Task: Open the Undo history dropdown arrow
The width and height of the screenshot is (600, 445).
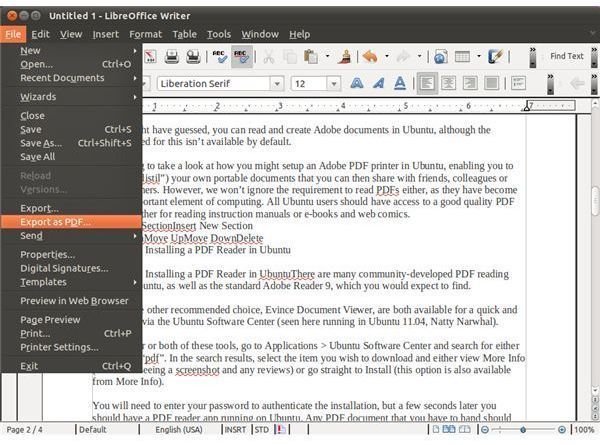Action: click(x=387, y=56)
